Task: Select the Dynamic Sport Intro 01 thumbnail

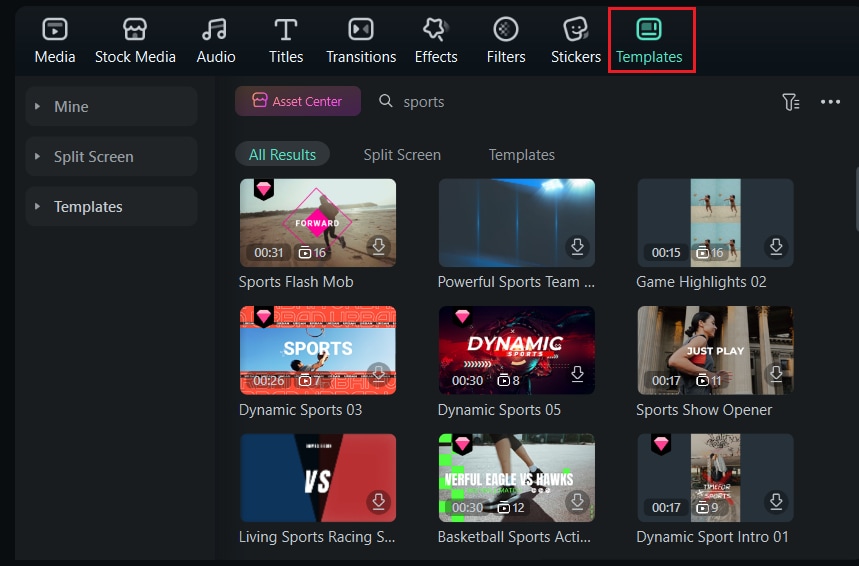Action: (x=715, y=478)
